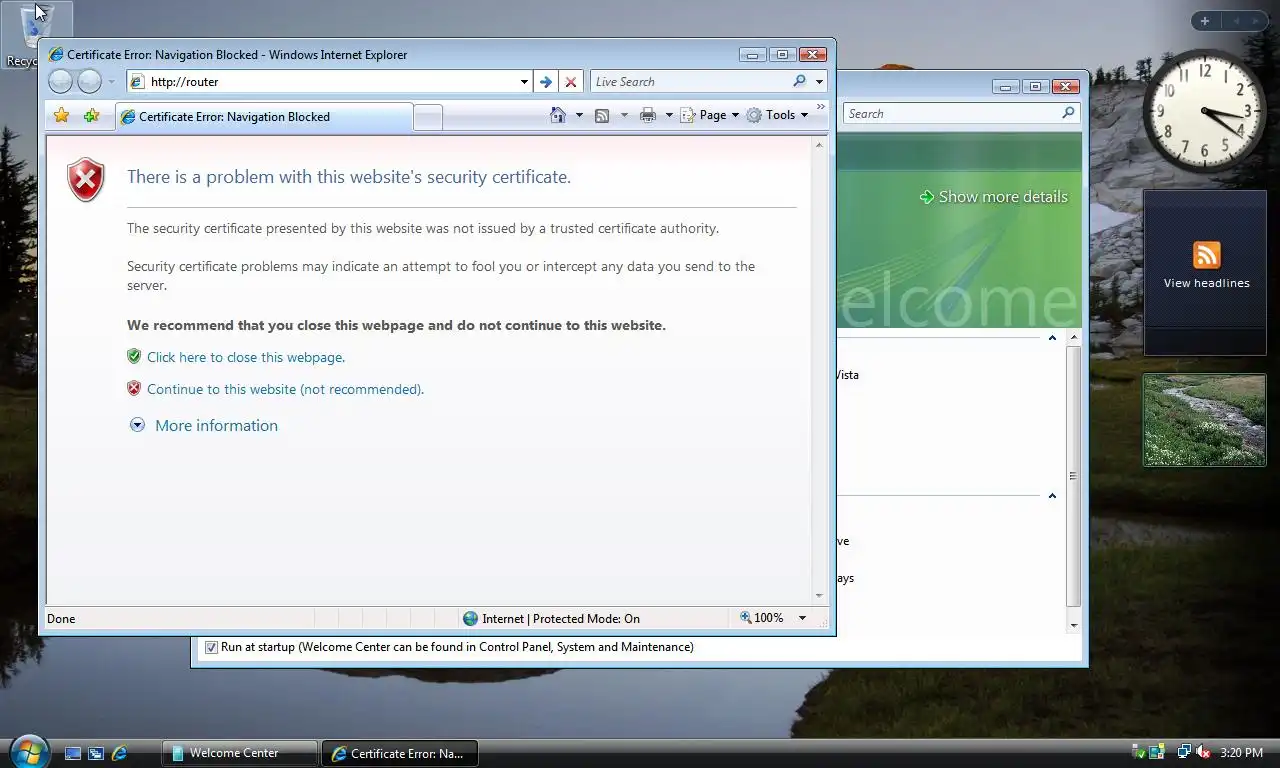1280x768 pixels.
Task: Select the Certificate Error: Navigation Blocked tab
Action: coord(263,117)
